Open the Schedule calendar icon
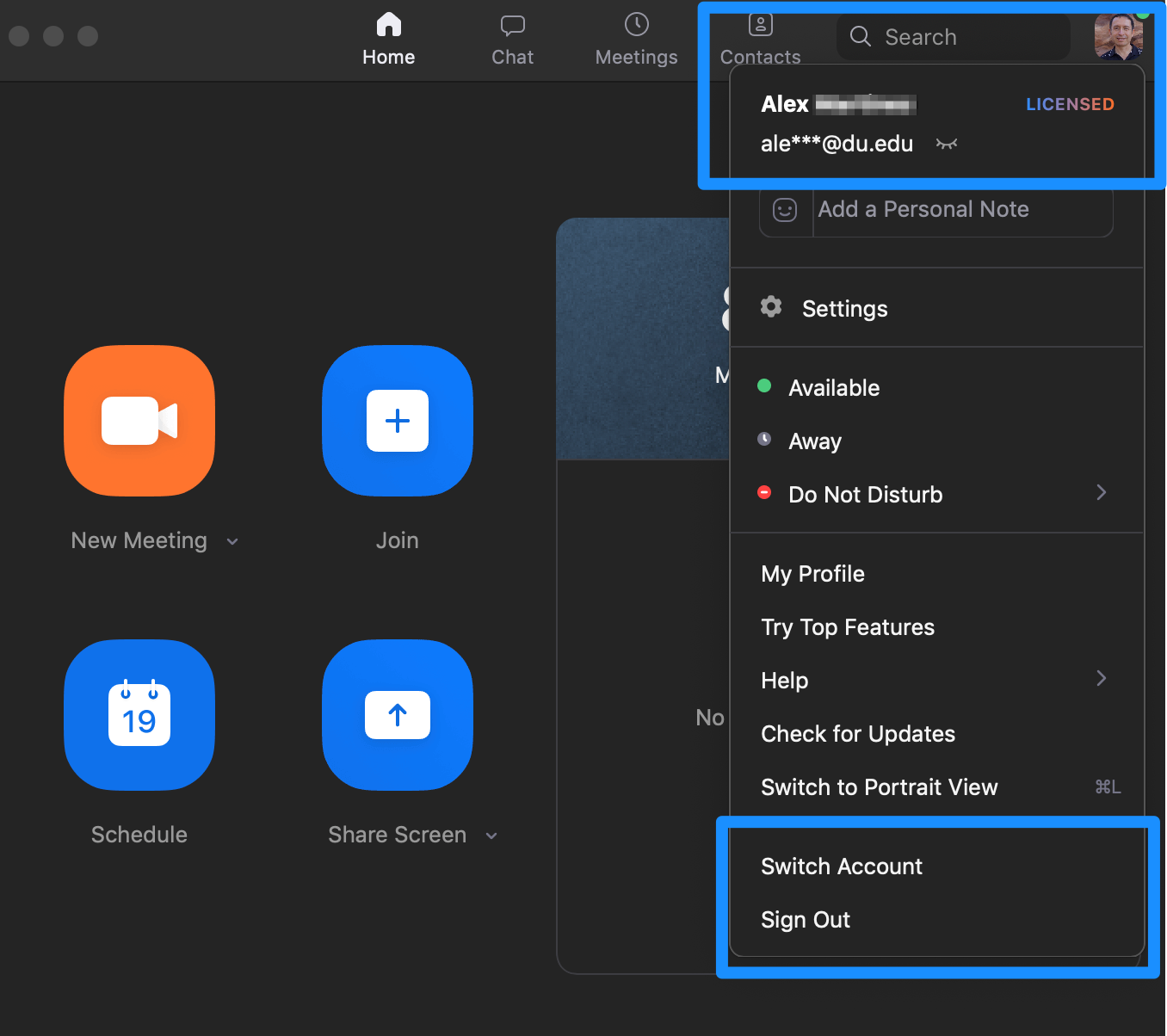1167x1036 pixels. (139, 715)
